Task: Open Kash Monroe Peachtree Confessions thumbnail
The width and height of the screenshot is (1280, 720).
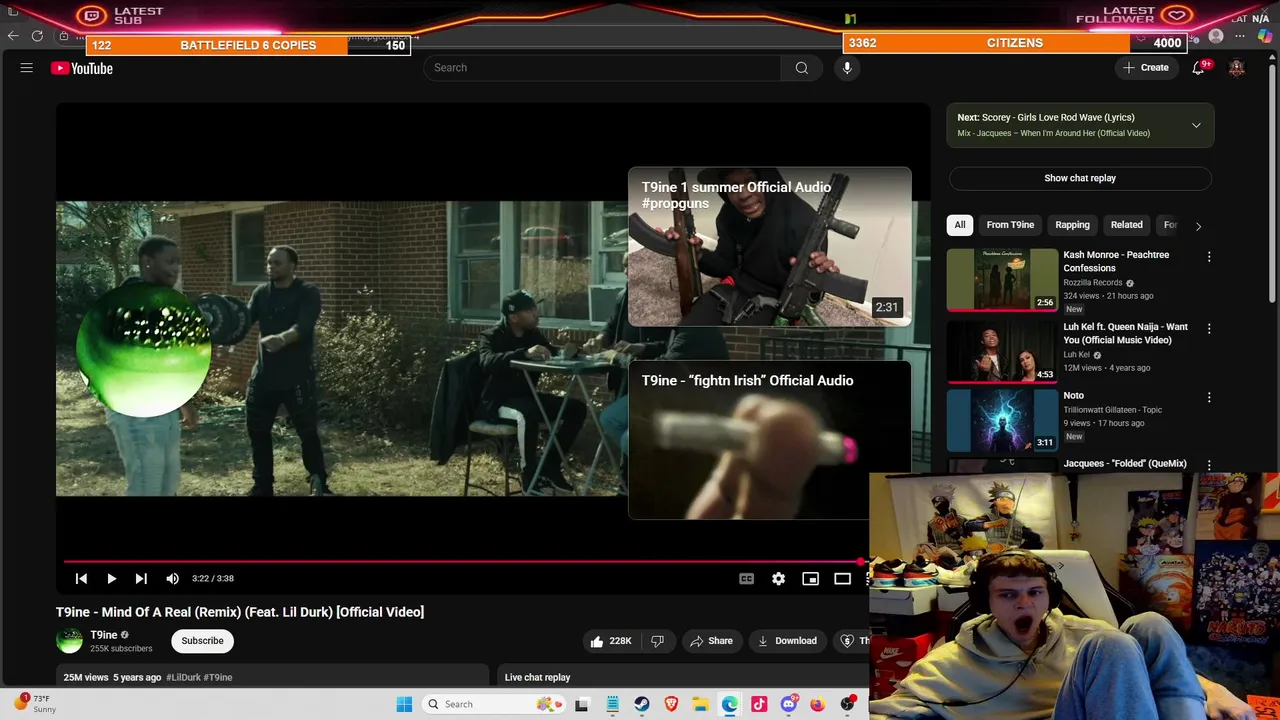Action: [x=1002, y=280]
